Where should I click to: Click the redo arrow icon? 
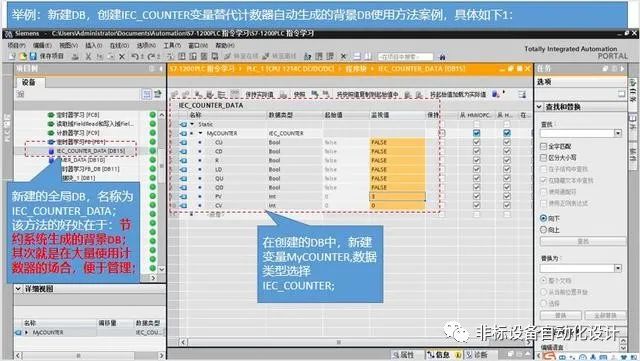tap(151, 56)
